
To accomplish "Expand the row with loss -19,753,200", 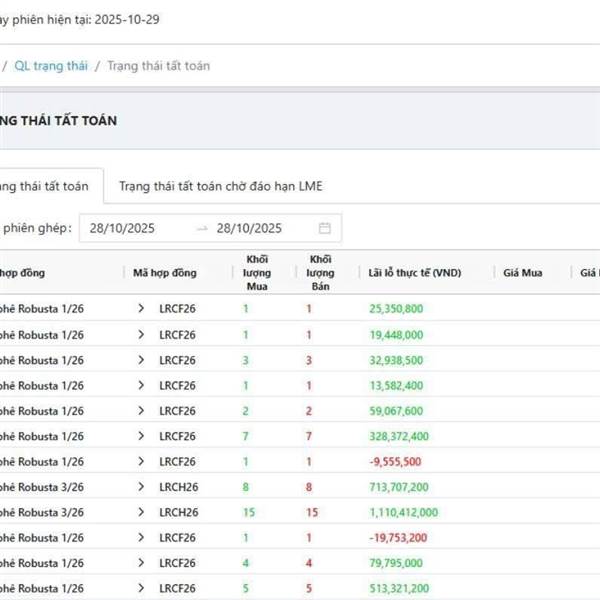I will coord(141,538).
